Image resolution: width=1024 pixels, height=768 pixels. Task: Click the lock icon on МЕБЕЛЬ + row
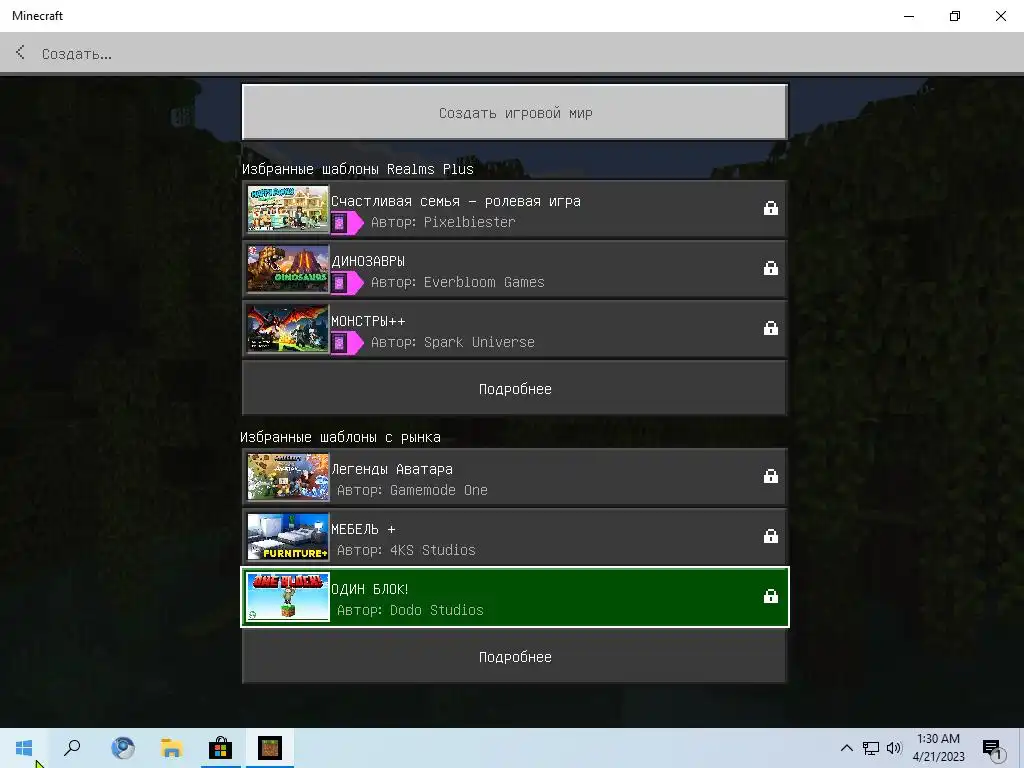771,536
